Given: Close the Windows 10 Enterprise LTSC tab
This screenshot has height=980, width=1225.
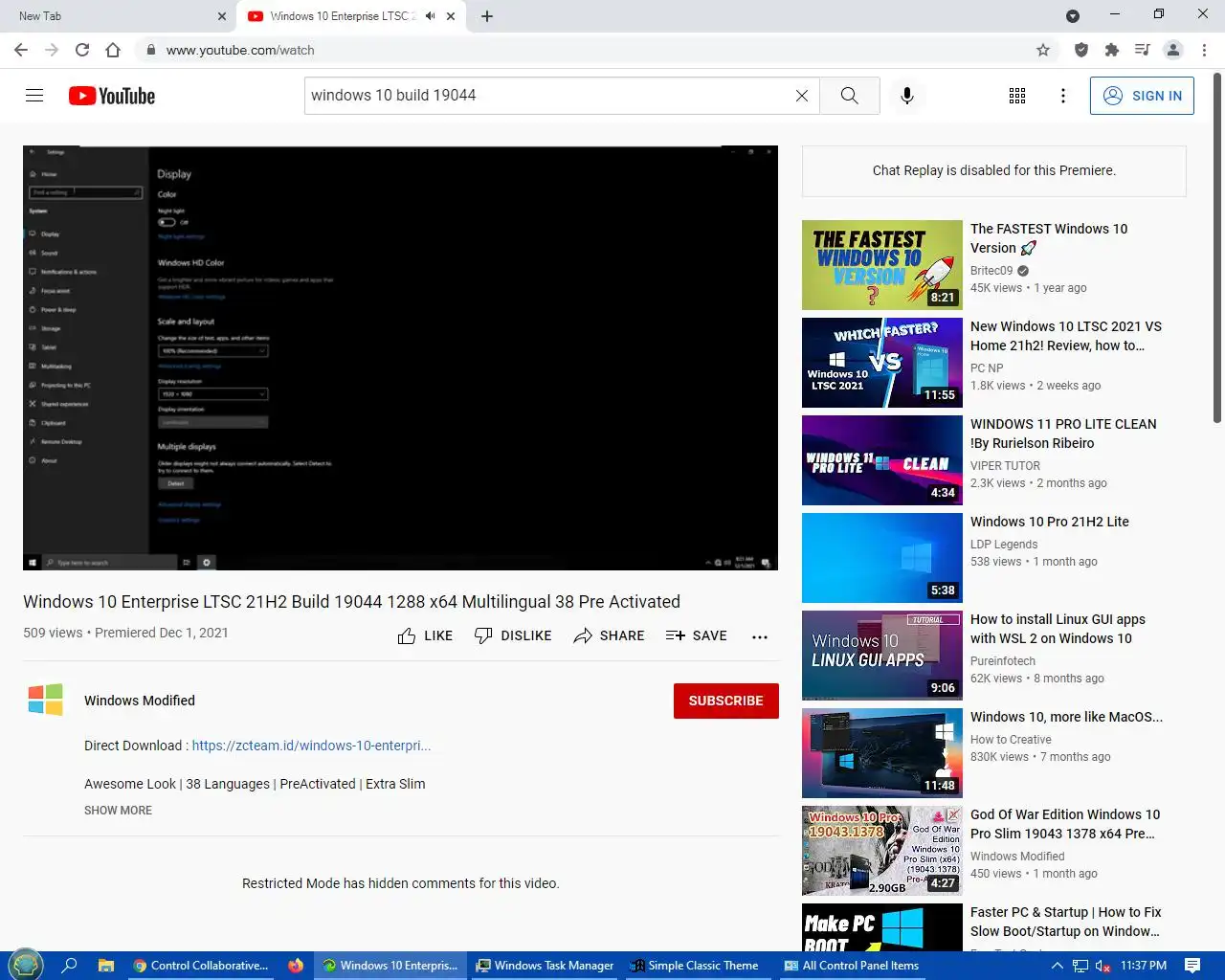Looking at the screenshot, I should (451, 16).
